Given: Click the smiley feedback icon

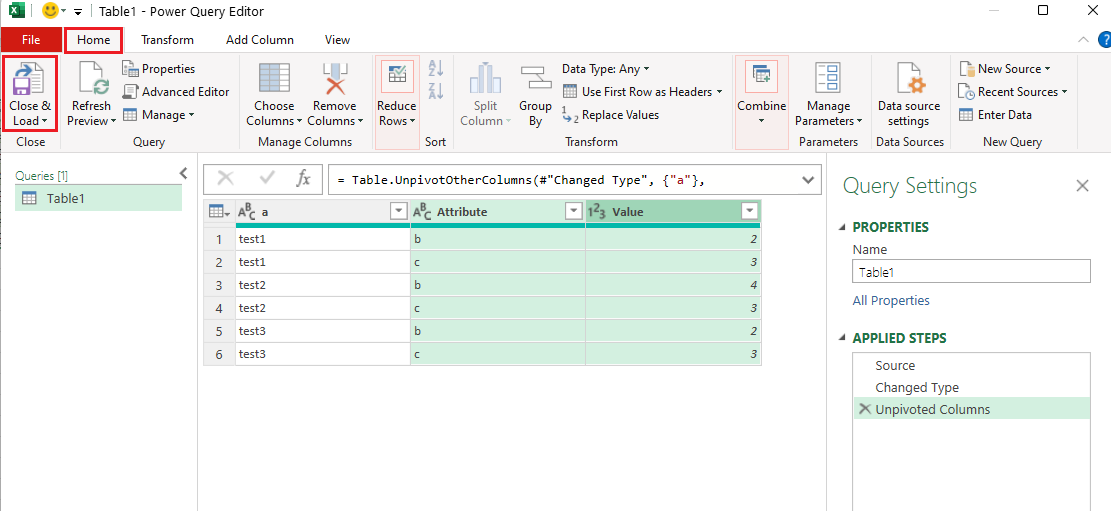Looking at the screenshot, I should 50,11.
